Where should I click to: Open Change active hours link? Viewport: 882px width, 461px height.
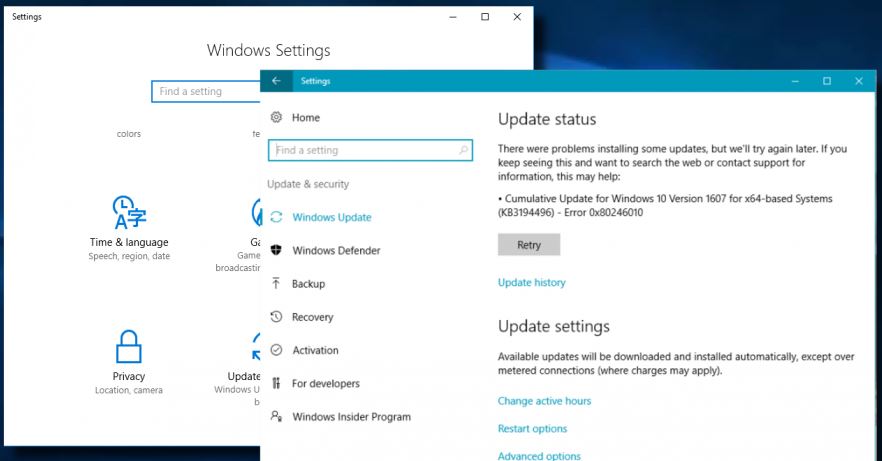[x=544, y=401]
